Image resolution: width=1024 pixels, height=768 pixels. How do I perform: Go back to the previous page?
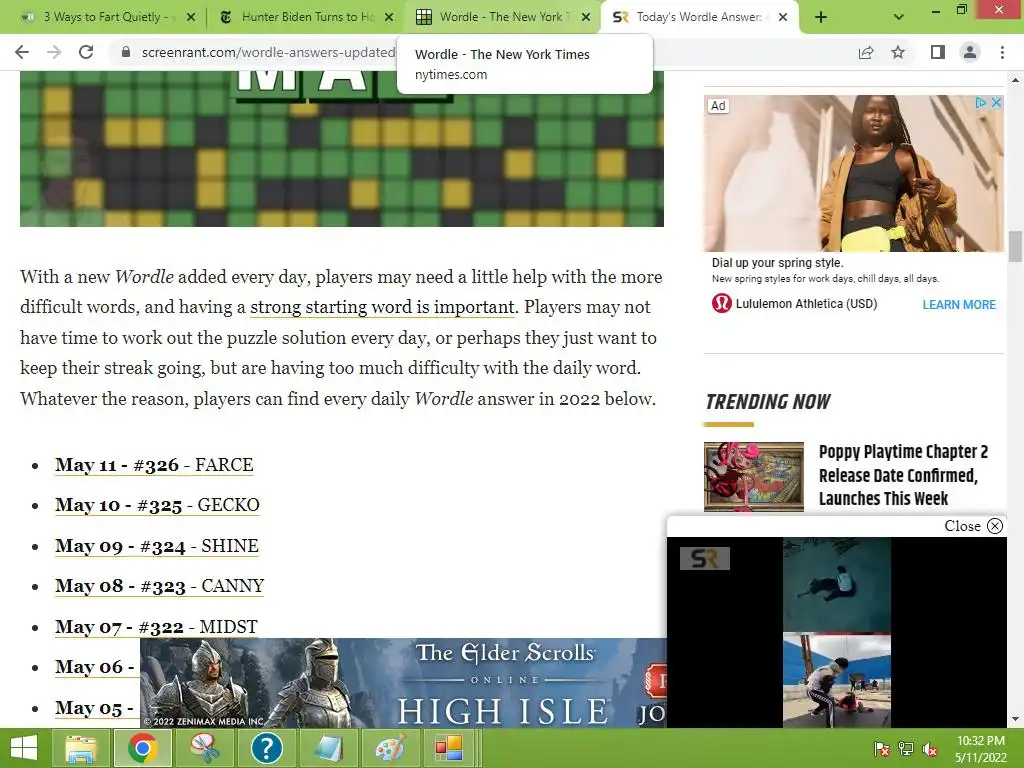click(22, 52)
